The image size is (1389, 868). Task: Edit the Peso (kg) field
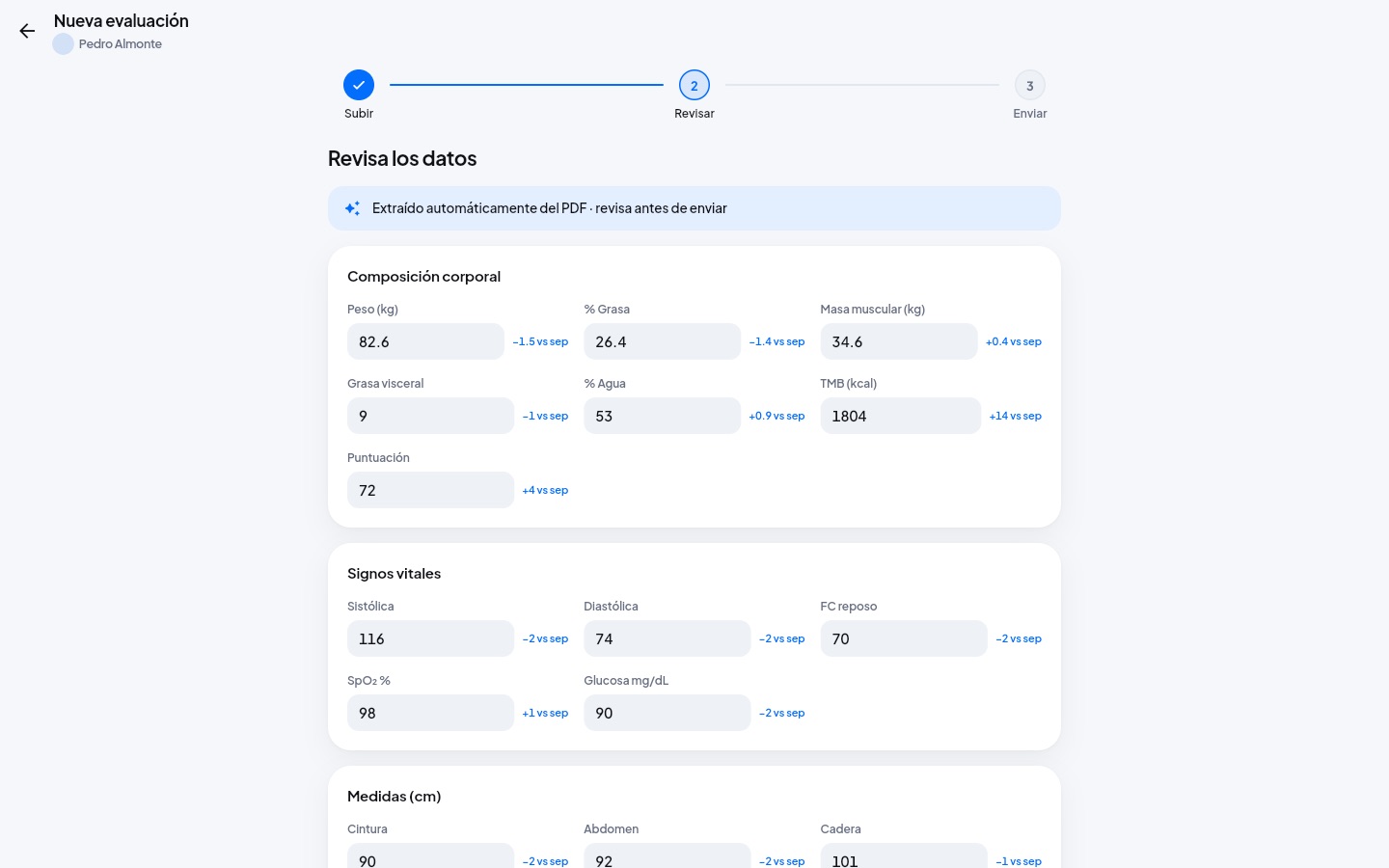coord(425,341)
